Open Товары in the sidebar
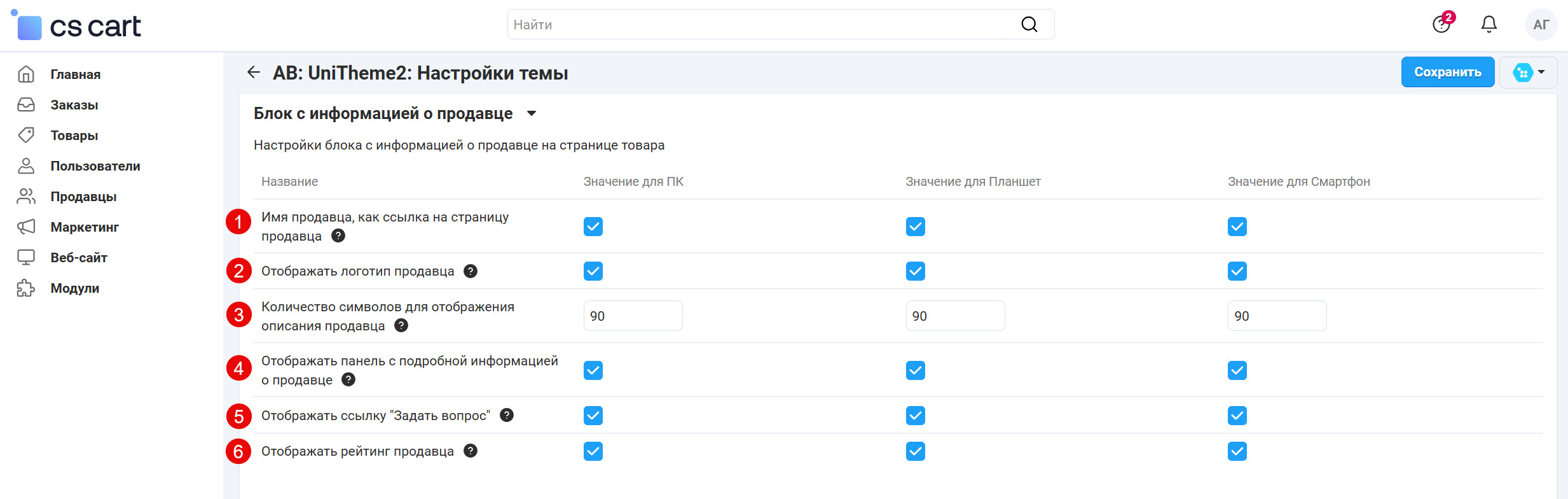Viewport: 1568px width, 499px height. [x=74, y=136]
